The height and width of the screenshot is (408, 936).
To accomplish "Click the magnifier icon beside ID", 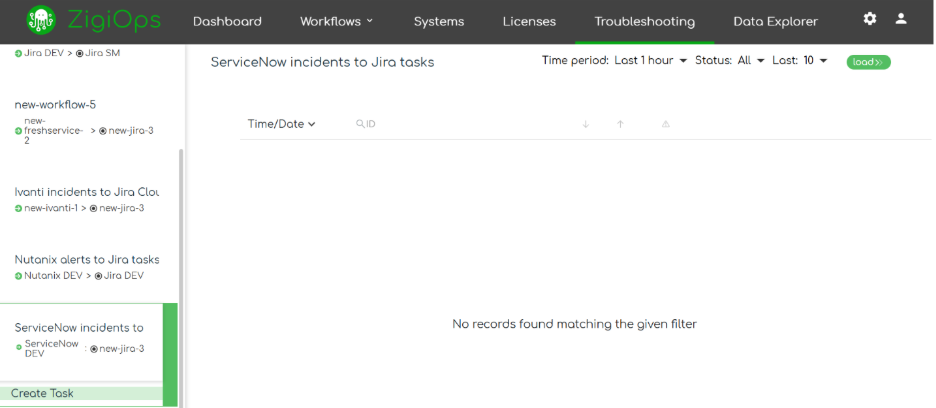I will (360, 124).
